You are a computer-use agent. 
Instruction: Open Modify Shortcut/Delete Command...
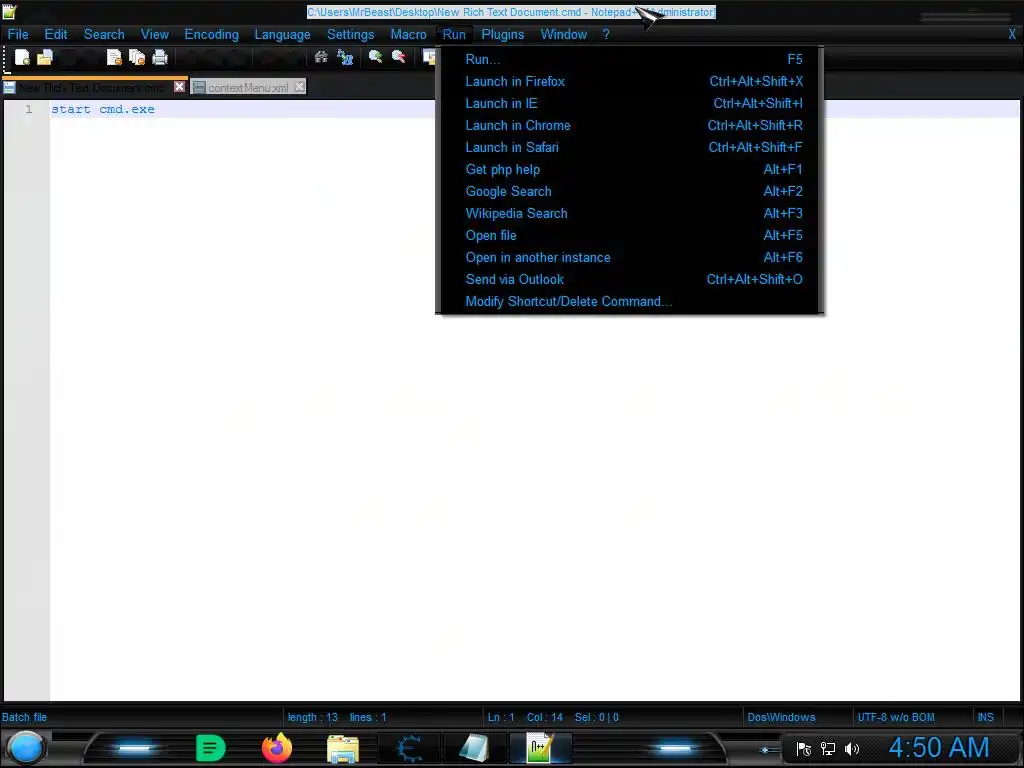pos(630,302)
